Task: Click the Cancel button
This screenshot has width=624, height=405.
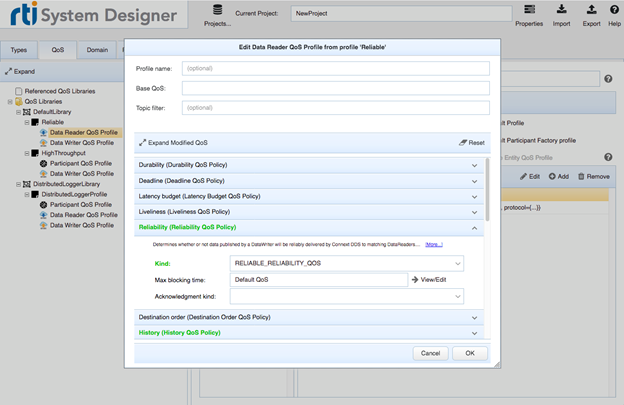Action: pos(430,353)
